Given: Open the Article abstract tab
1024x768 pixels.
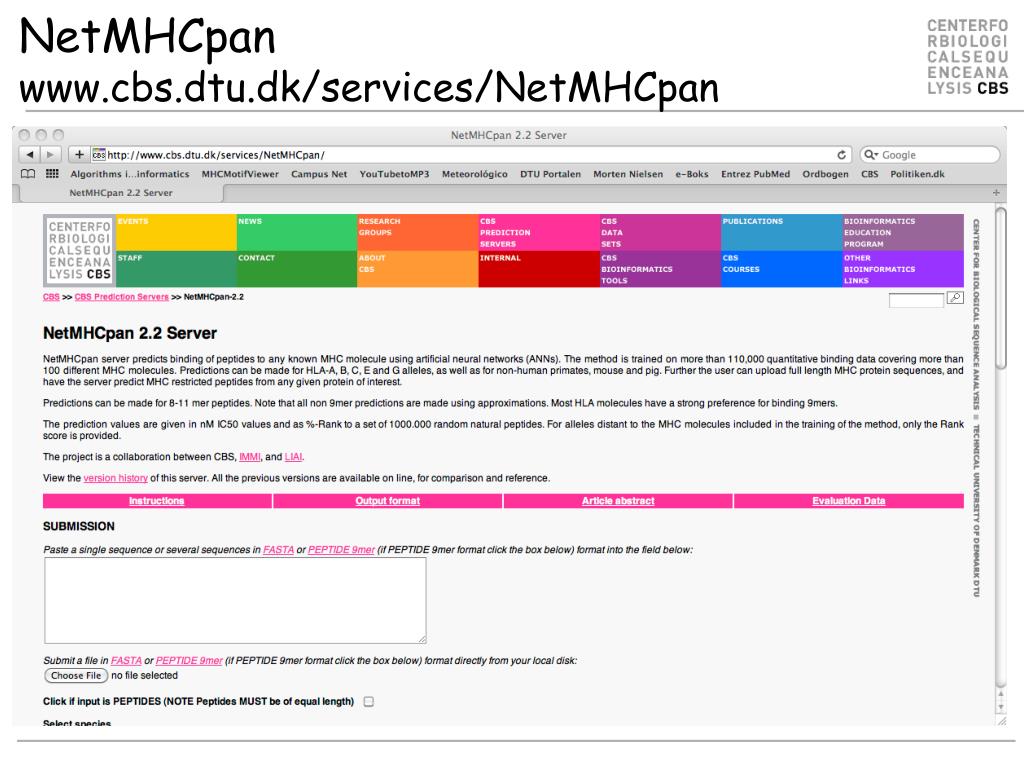Looking at the screenshot, I should click(x=618, y=501).
